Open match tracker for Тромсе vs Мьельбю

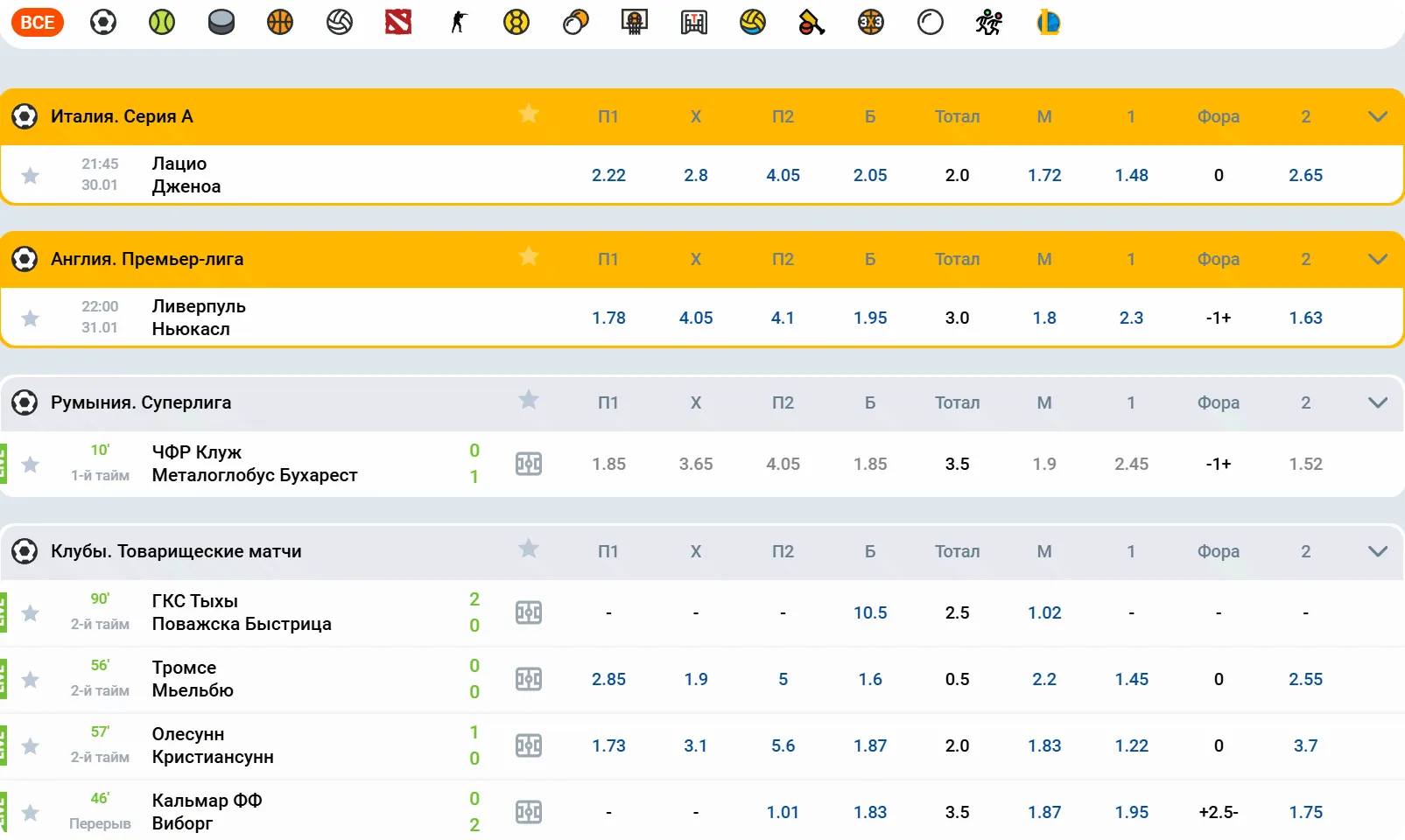tap(529, 679)
